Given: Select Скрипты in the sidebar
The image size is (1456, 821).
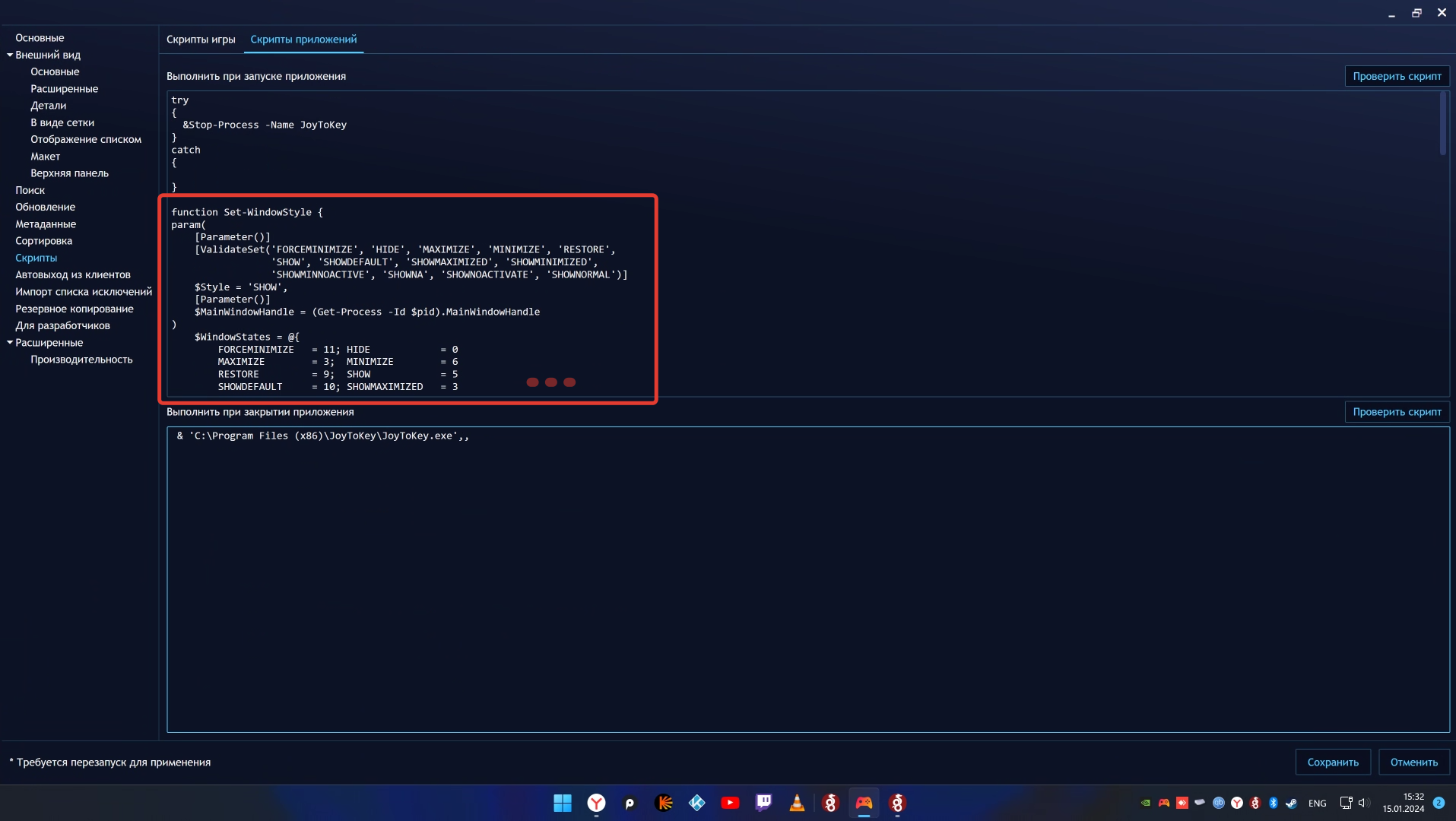Looking at the screenshot, I should [36, 258].
